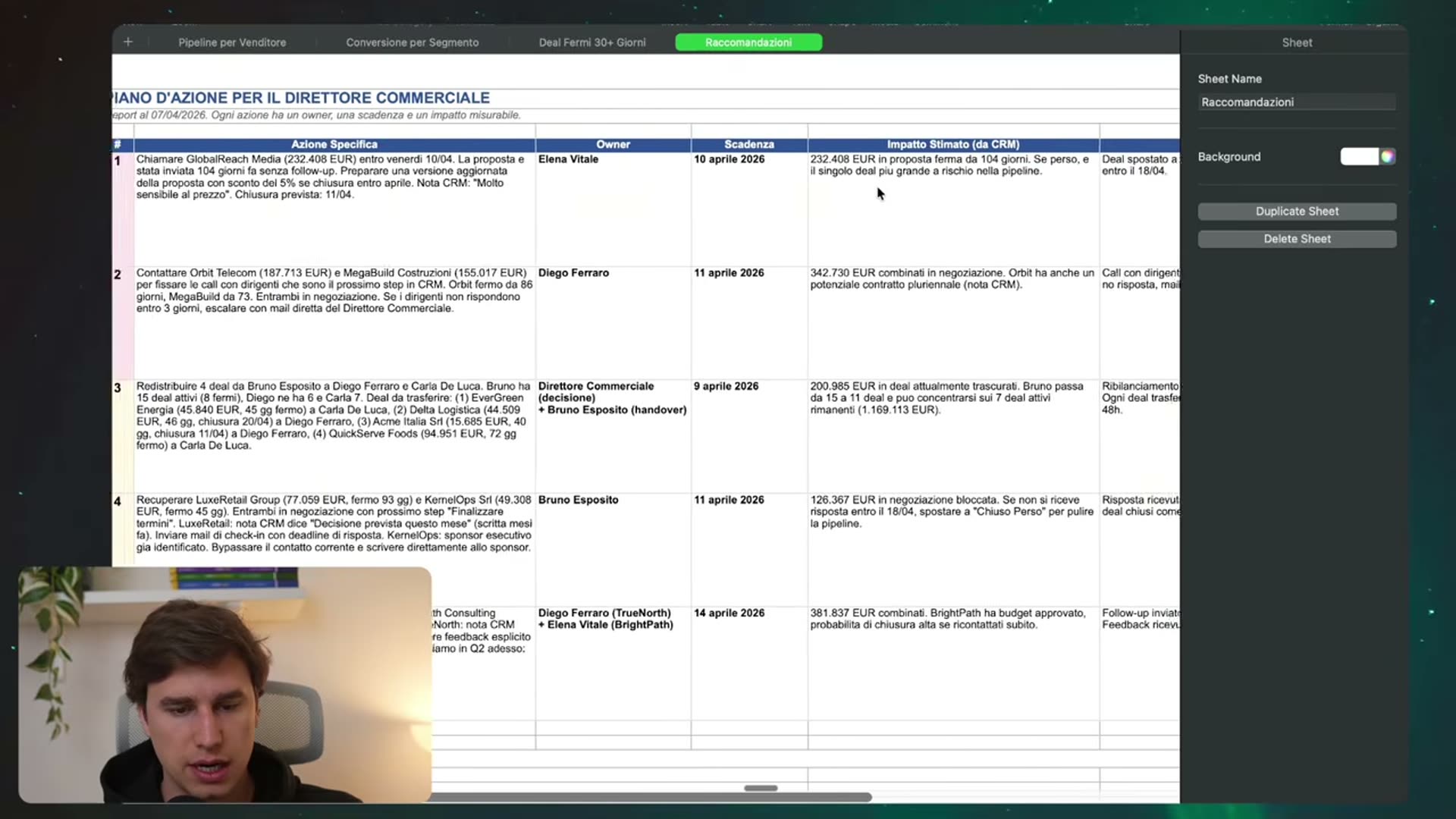1456x819 pixels.
Task: Click the Sheet tab in the inspector
Action: click(1297, 42)
